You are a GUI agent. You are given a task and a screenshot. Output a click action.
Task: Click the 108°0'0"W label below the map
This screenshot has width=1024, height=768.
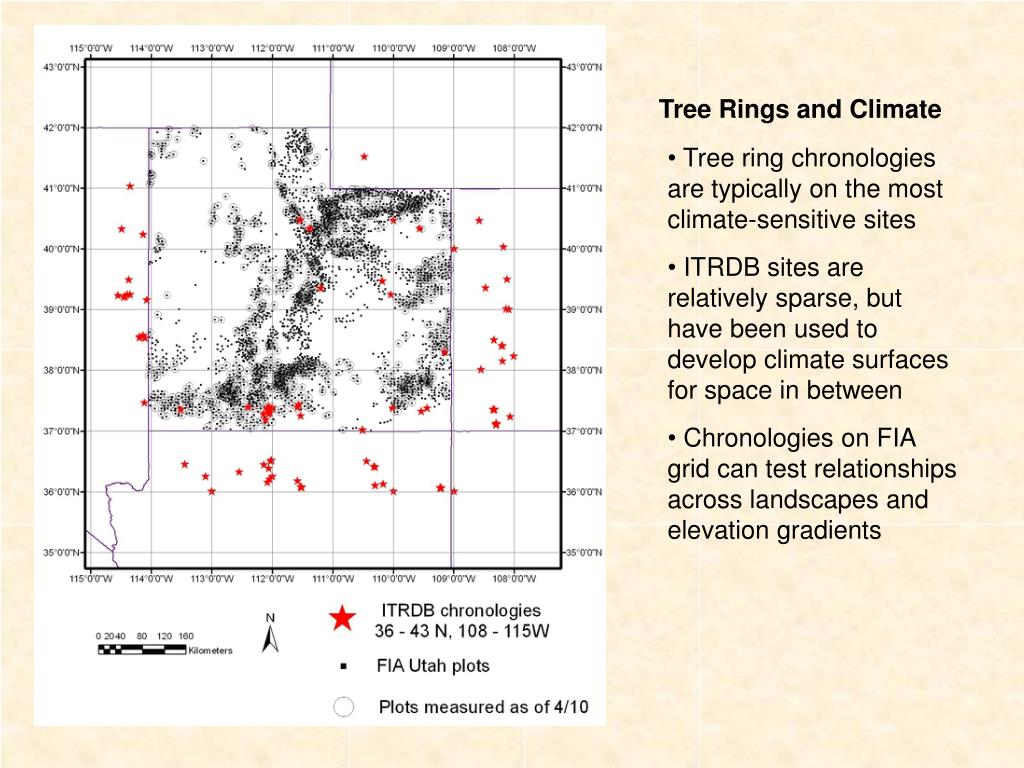[514, 579]
